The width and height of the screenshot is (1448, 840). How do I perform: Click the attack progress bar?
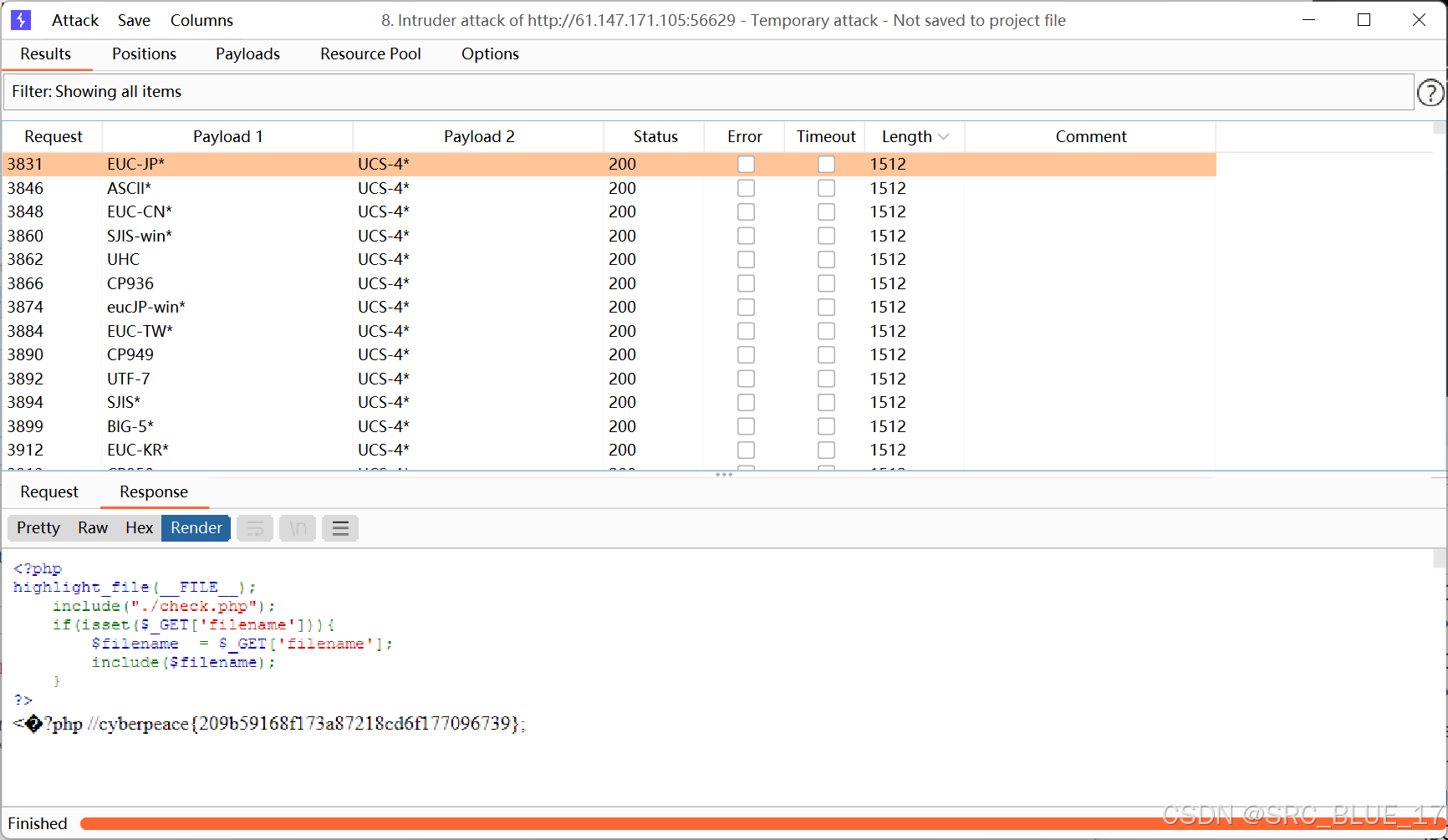point(762,824)
